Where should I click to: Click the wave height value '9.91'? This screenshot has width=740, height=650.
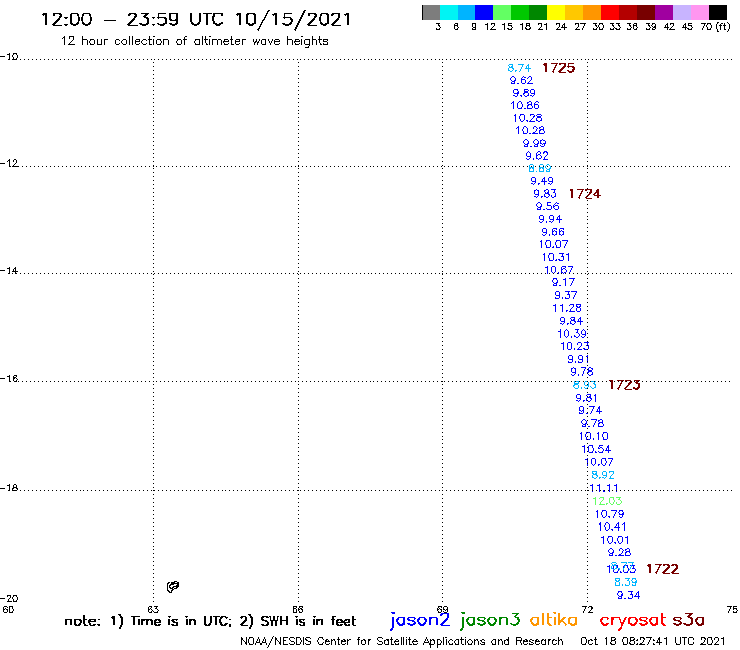(578, 359)
